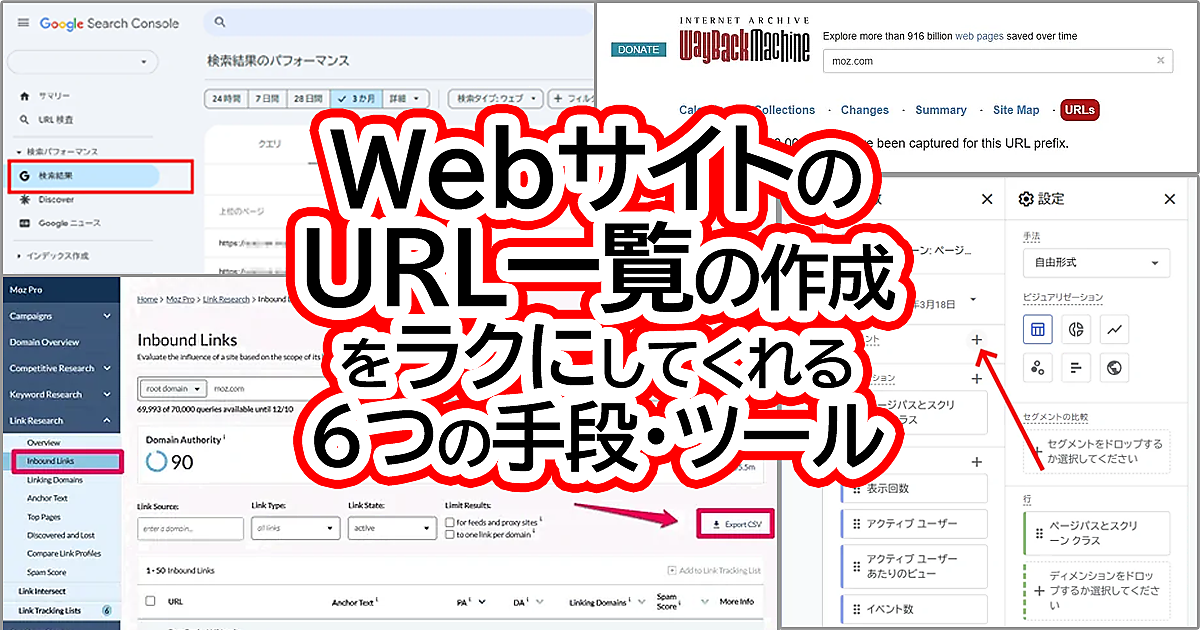Open the Search Console hamburger menu
Viewport: 1200px width, 630px height.
pyautogui.click(x=22, y=23)
